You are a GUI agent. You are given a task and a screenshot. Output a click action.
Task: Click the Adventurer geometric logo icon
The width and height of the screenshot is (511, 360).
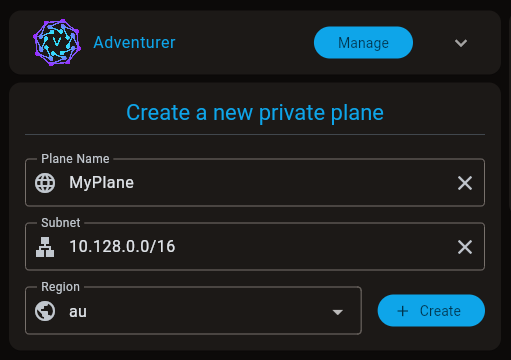(x=57, y=42)
